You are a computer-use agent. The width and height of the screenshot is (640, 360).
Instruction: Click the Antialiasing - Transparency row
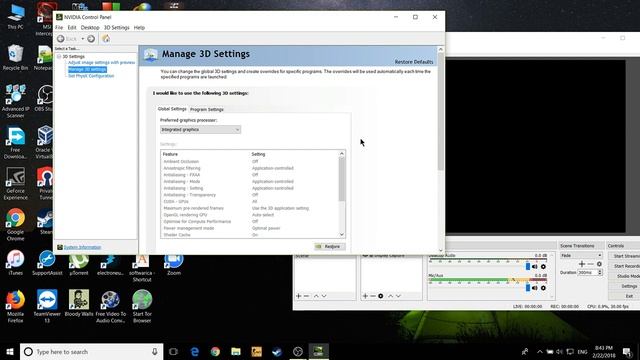[x=250, y=195]
